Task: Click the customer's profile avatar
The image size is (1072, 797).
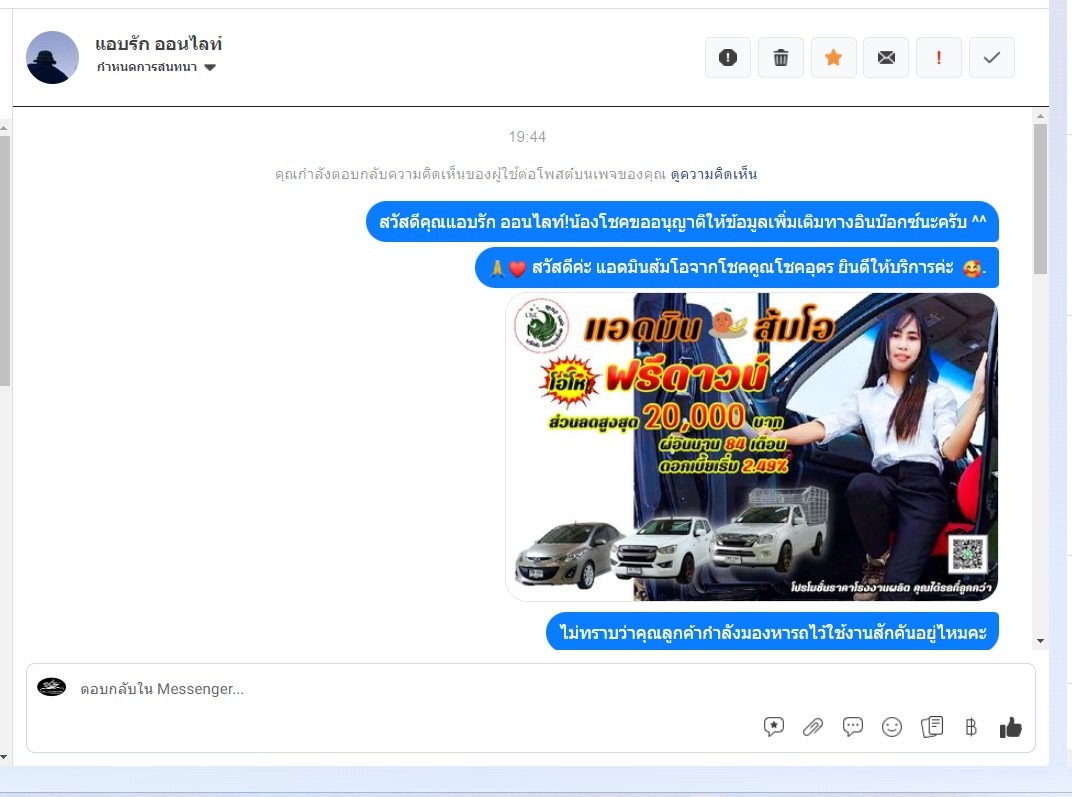Action: point(52,57)
